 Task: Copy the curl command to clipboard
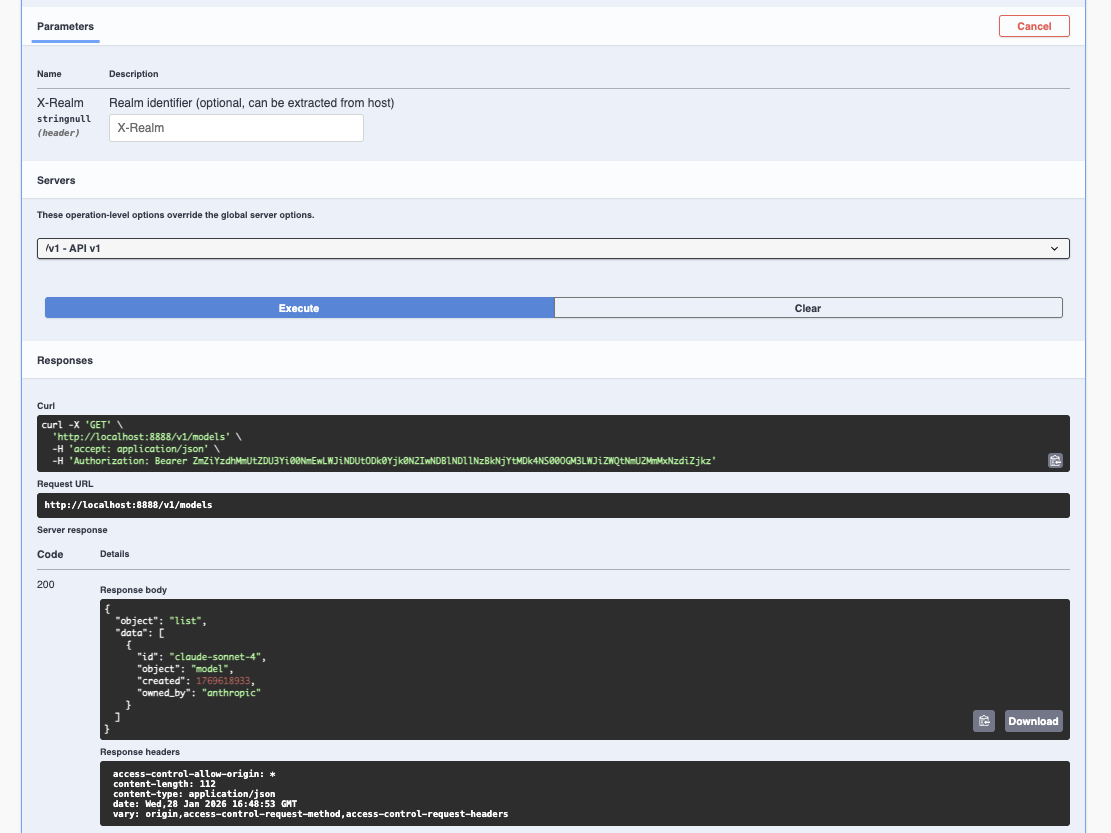(1055, 460)
